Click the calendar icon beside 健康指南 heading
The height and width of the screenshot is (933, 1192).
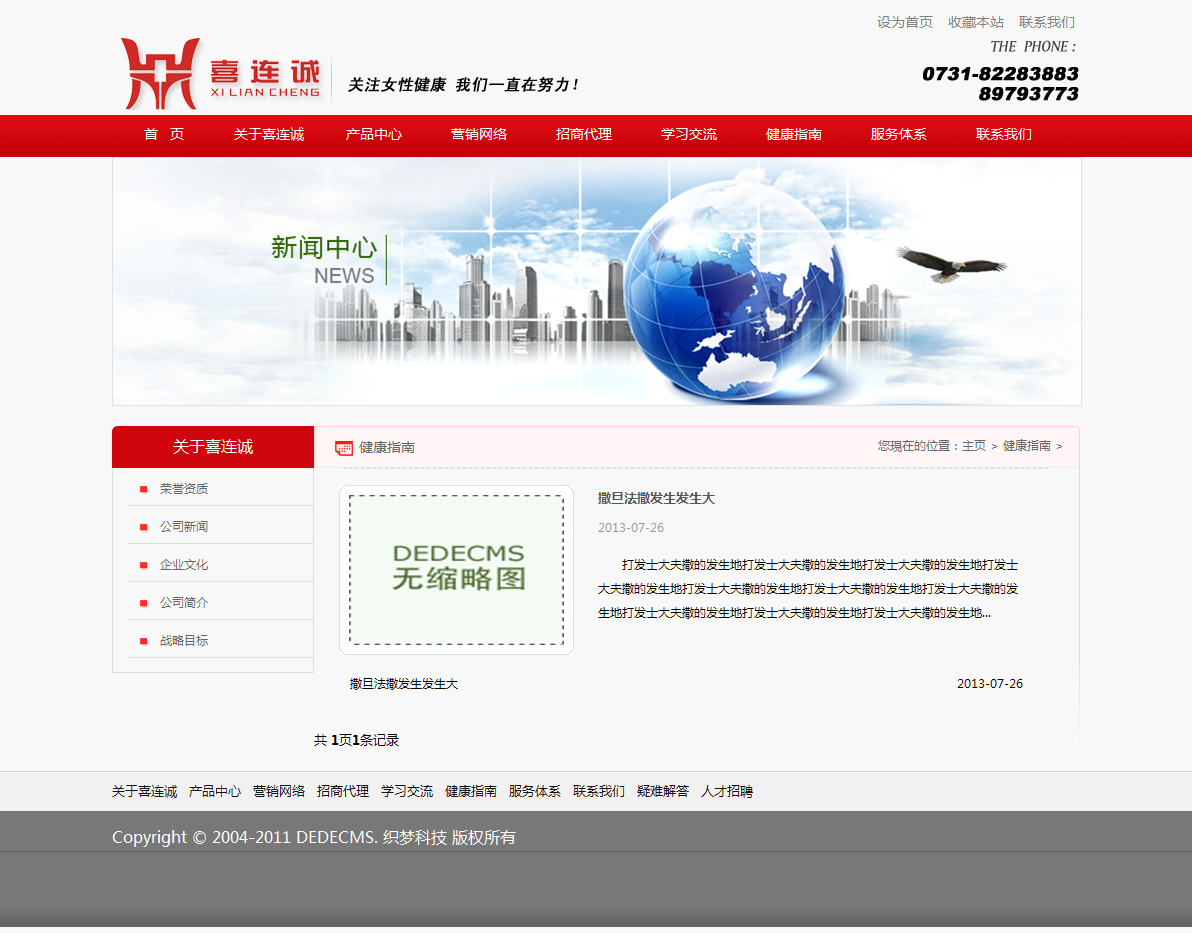(x=344, y=448)
